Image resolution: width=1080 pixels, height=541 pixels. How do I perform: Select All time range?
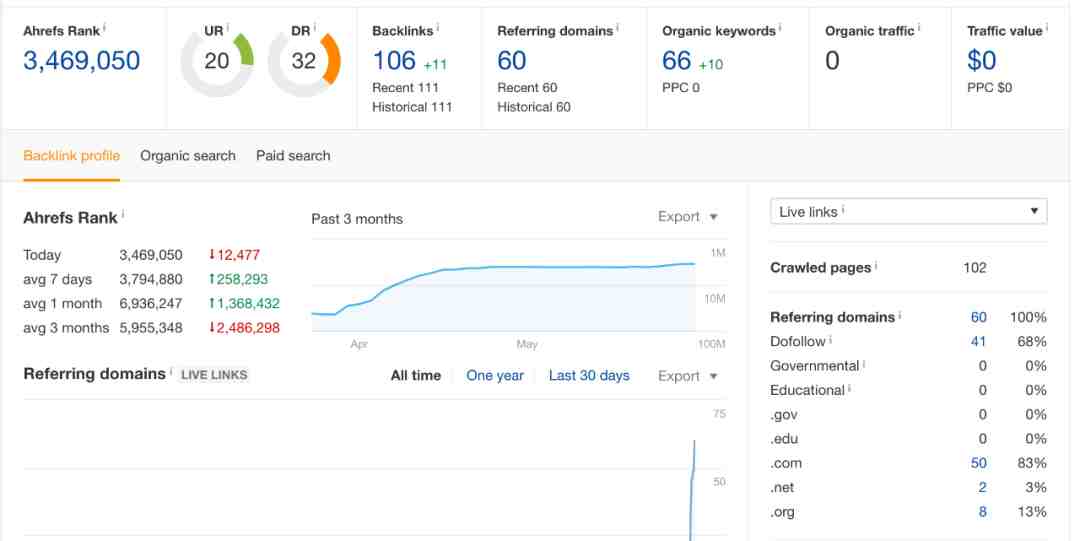click(416, 376)
